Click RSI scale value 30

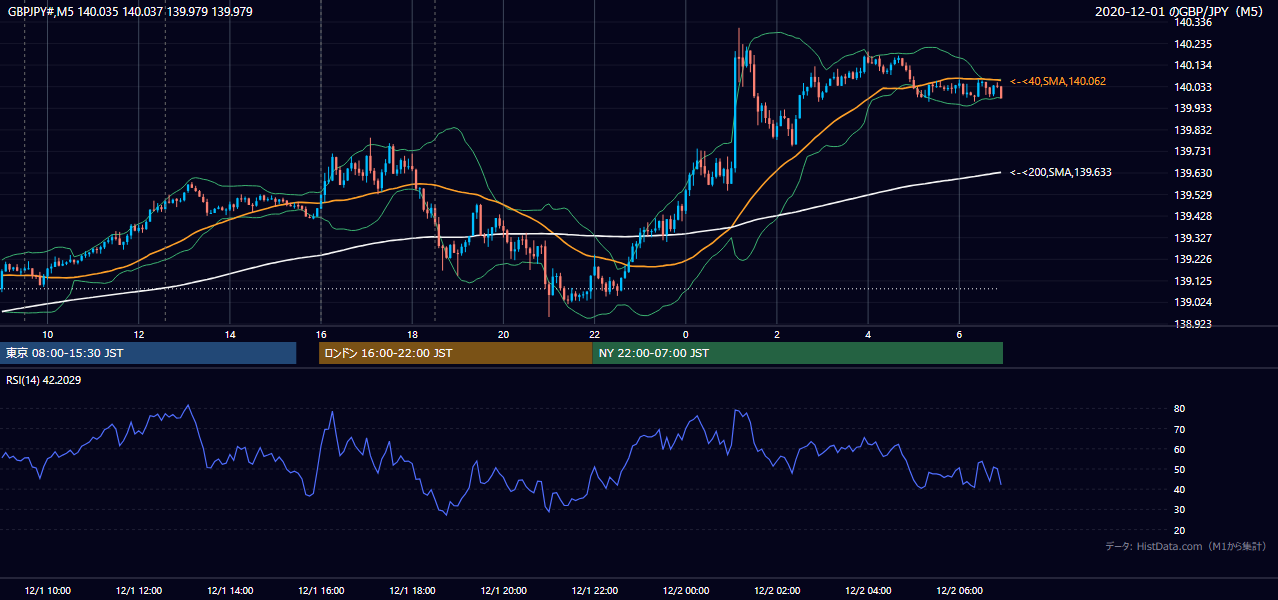1180,510
